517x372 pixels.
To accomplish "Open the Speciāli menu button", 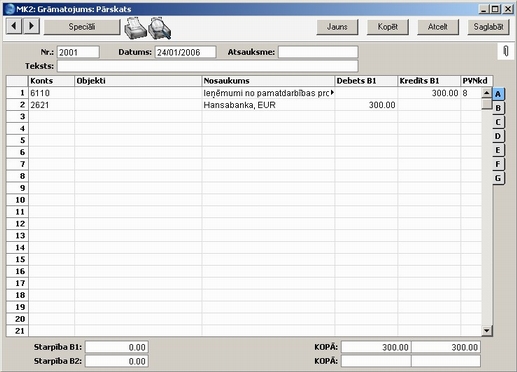I will click(x=82, y=27).
